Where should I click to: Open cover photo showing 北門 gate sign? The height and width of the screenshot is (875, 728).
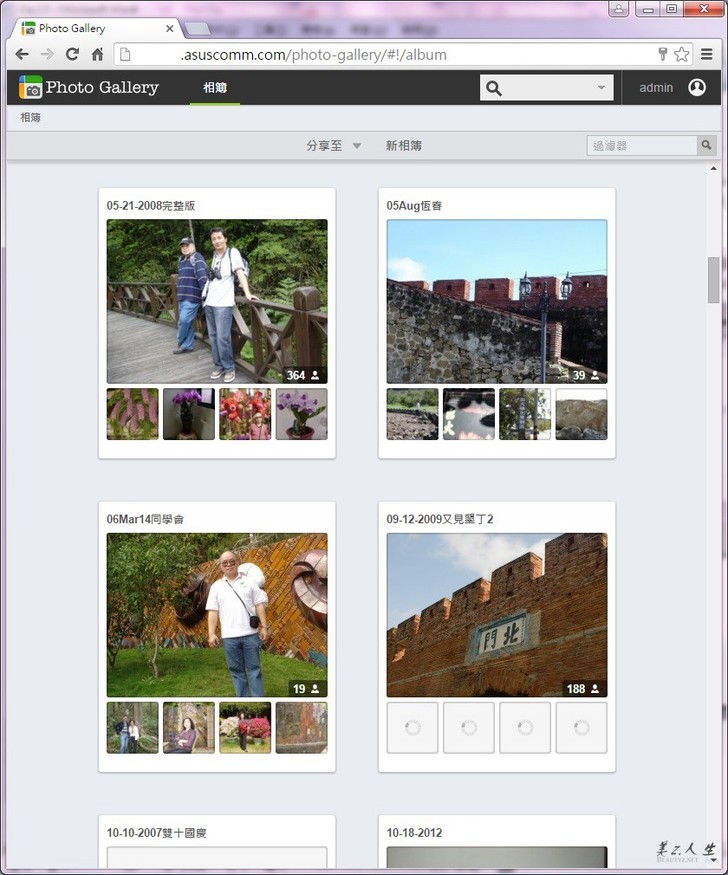click(497, 615)
